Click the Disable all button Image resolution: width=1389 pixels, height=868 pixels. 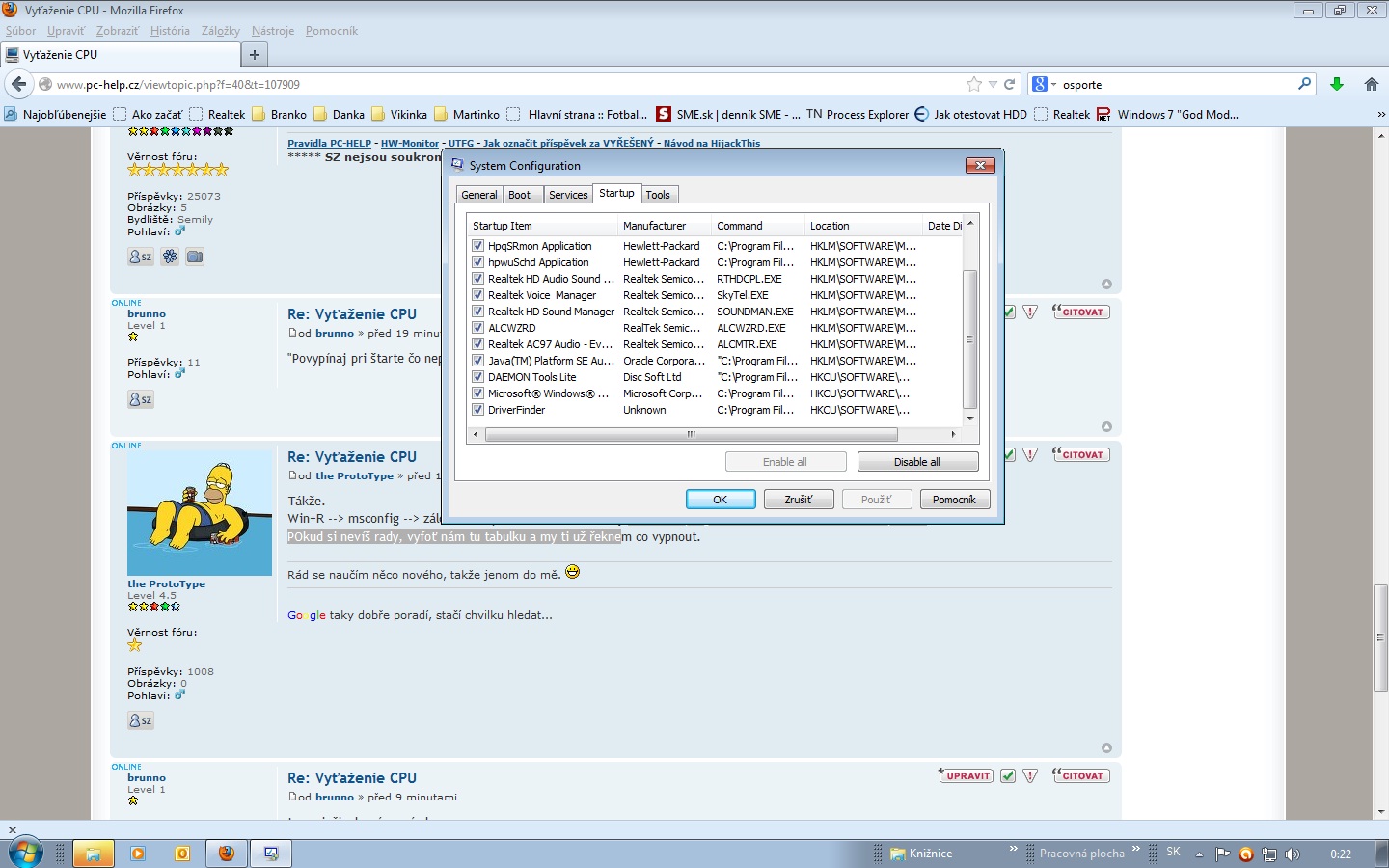click(917, 462)
